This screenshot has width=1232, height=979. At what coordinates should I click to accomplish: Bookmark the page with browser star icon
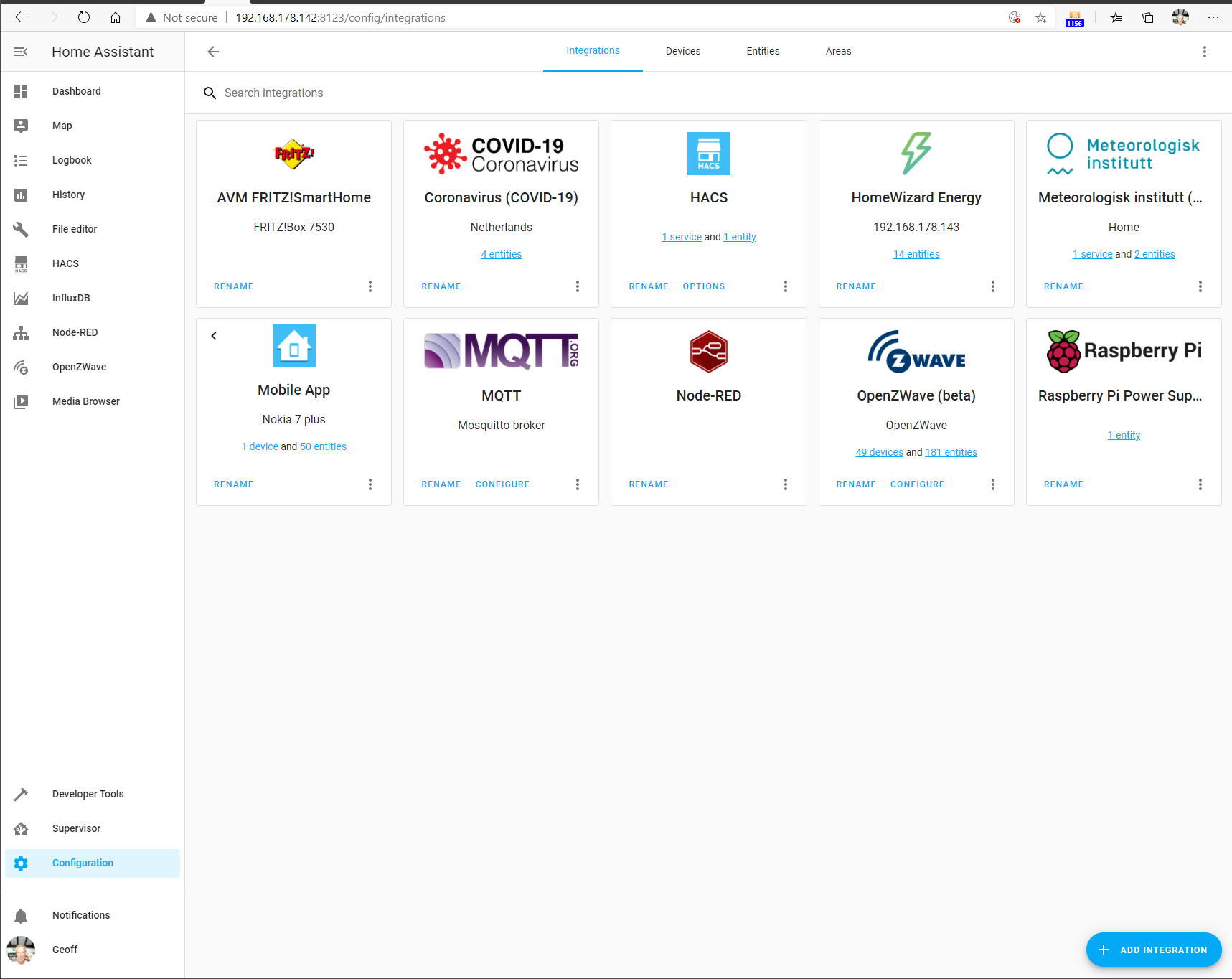[1040, 17]
